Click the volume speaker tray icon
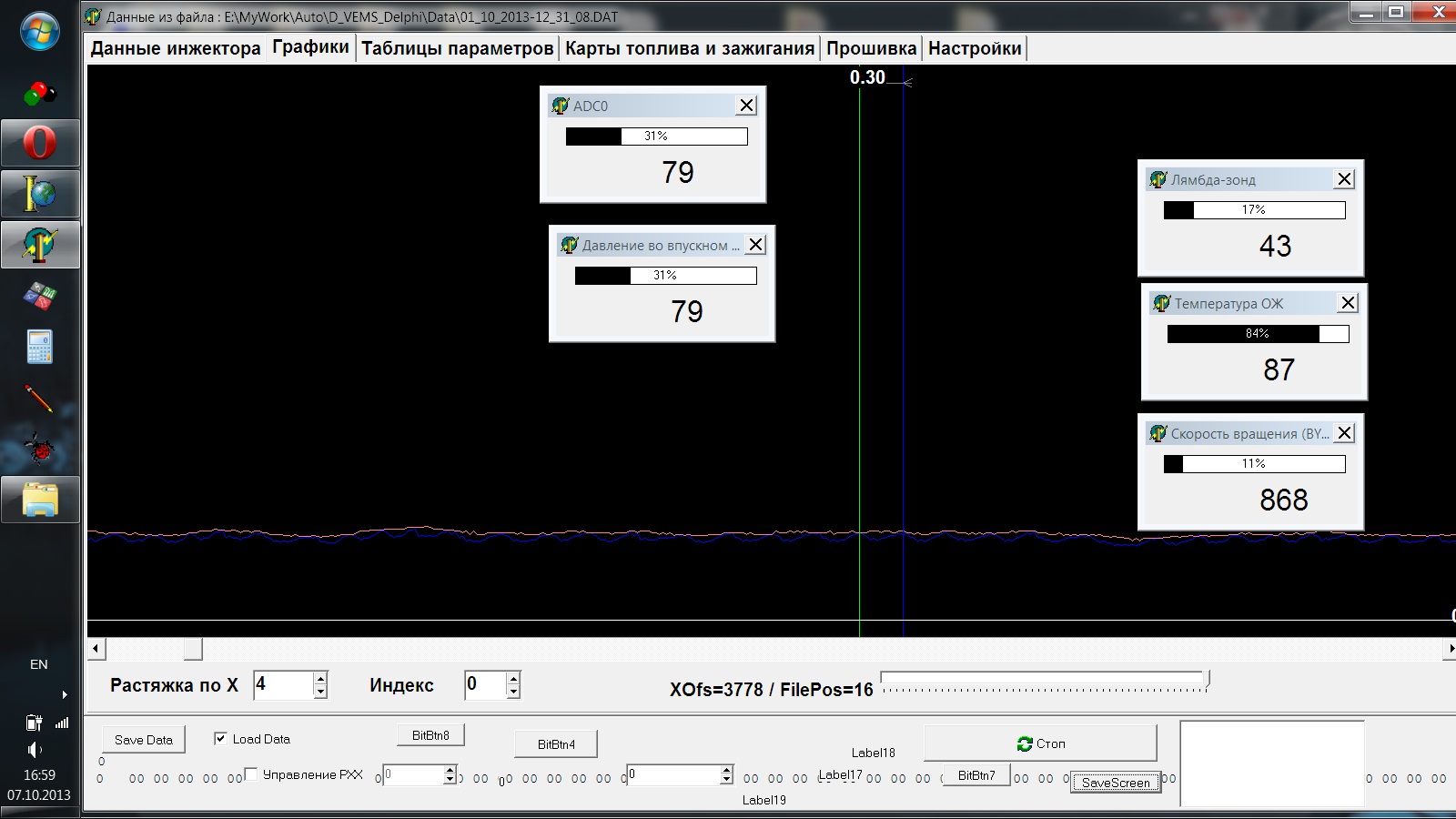This screenshot has width=1456, height=819. 35,749
